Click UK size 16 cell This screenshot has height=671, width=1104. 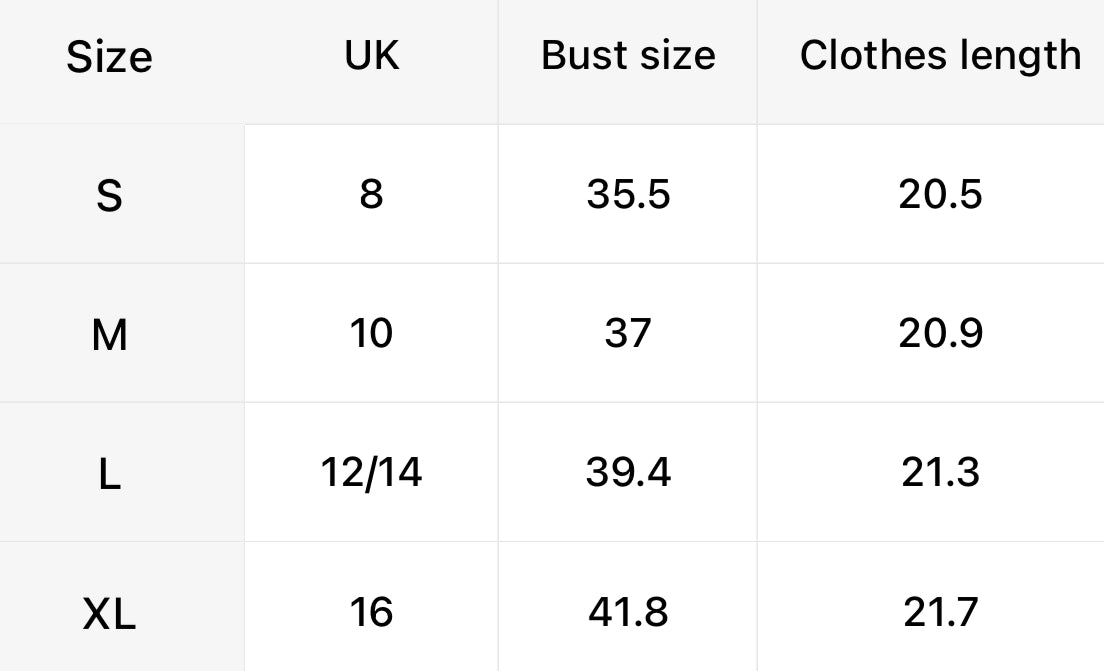click(x=372, y=612)
